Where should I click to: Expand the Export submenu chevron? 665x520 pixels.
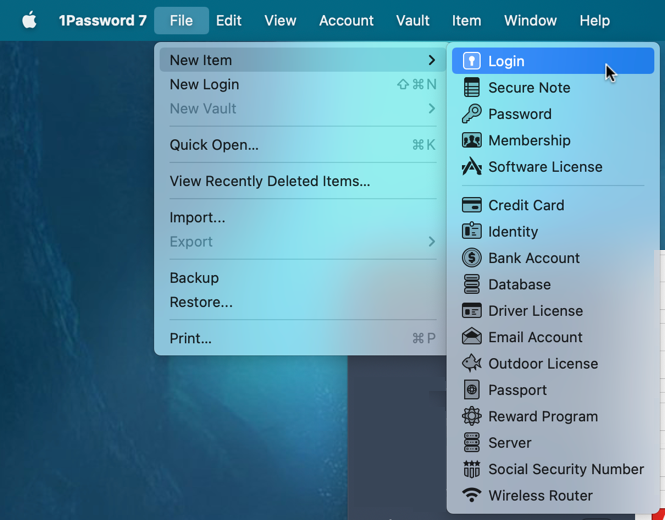pos(431,241)
